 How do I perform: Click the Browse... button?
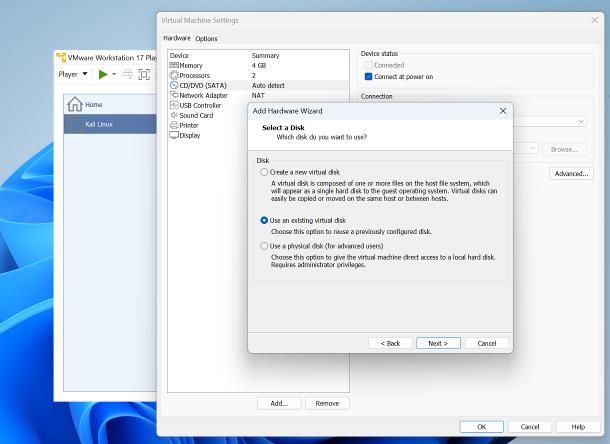click(564, 149)
